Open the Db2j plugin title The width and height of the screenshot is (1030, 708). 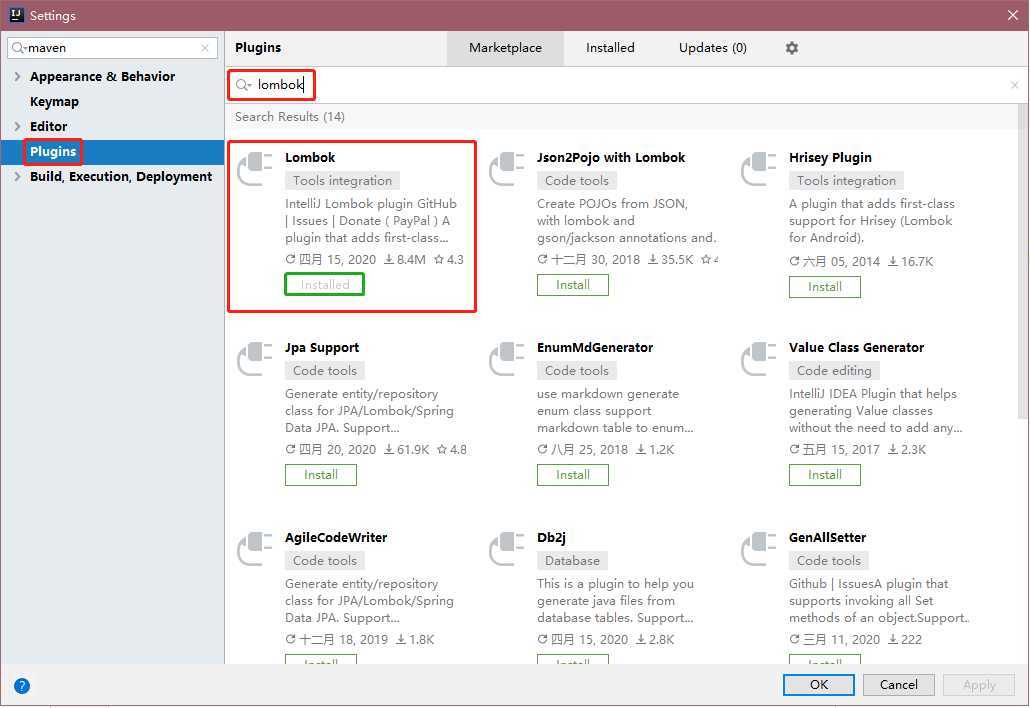pos(551,537)
